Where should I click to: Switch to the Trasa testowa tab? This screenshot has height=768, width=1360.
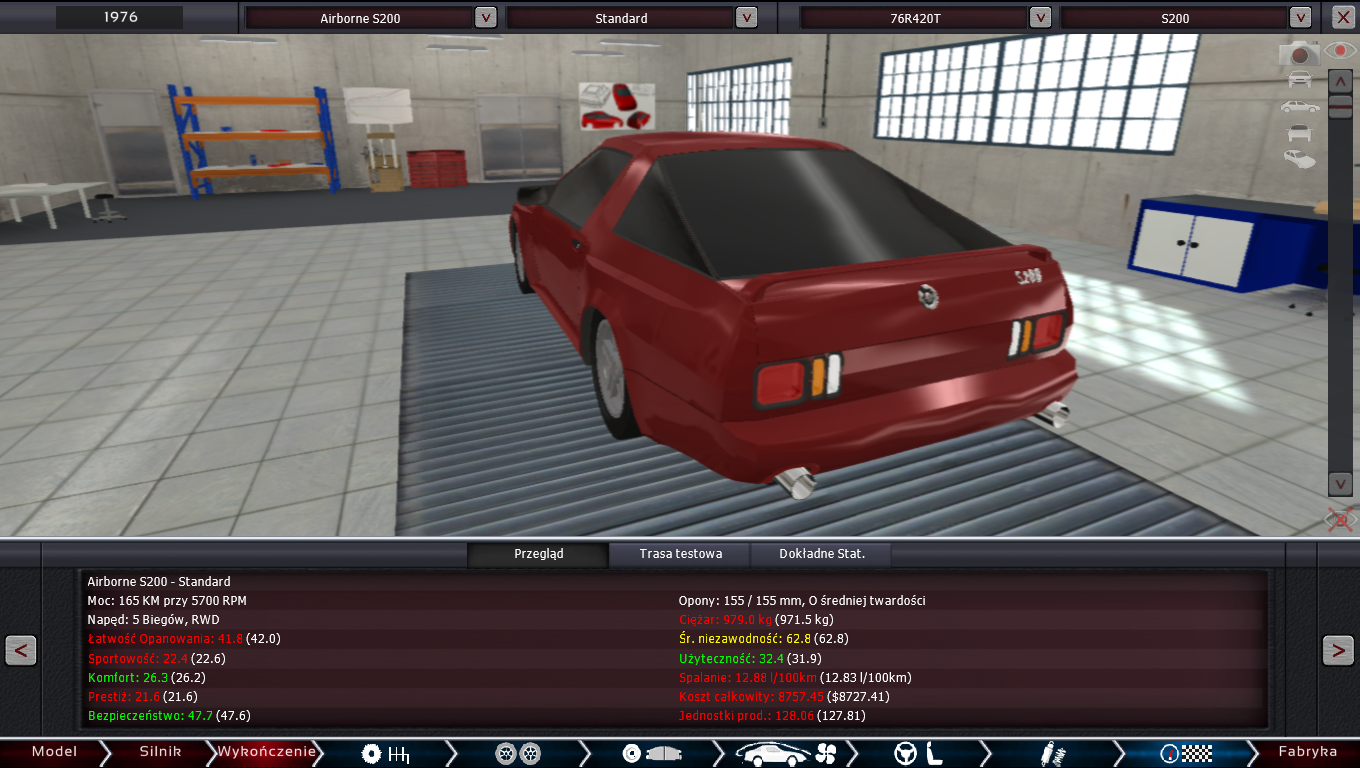tap(680, 554)
